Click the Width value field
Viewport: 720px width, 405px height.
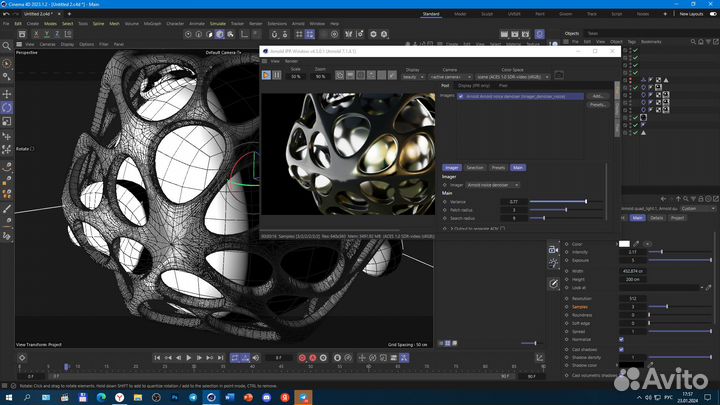[633, 271]
